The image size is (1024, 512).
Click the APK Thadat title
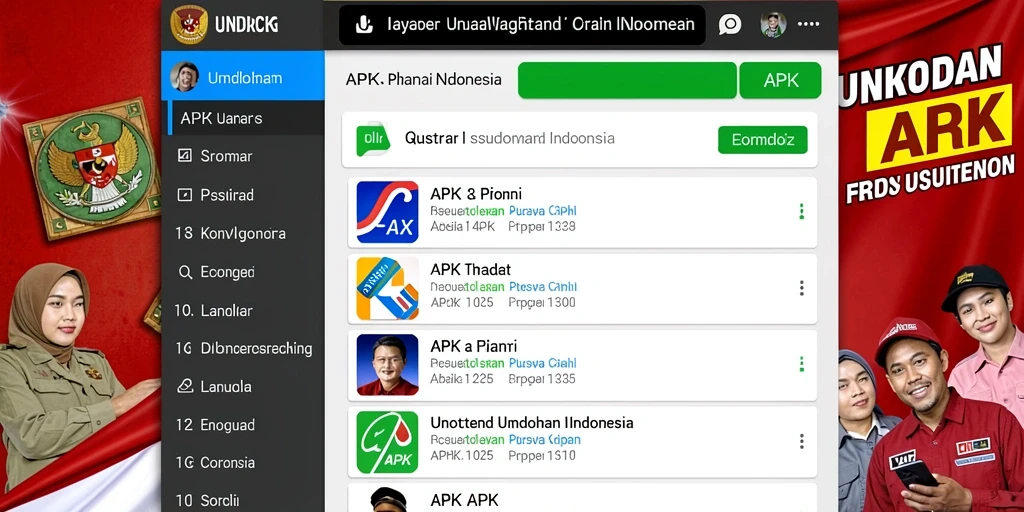[470, 269]
